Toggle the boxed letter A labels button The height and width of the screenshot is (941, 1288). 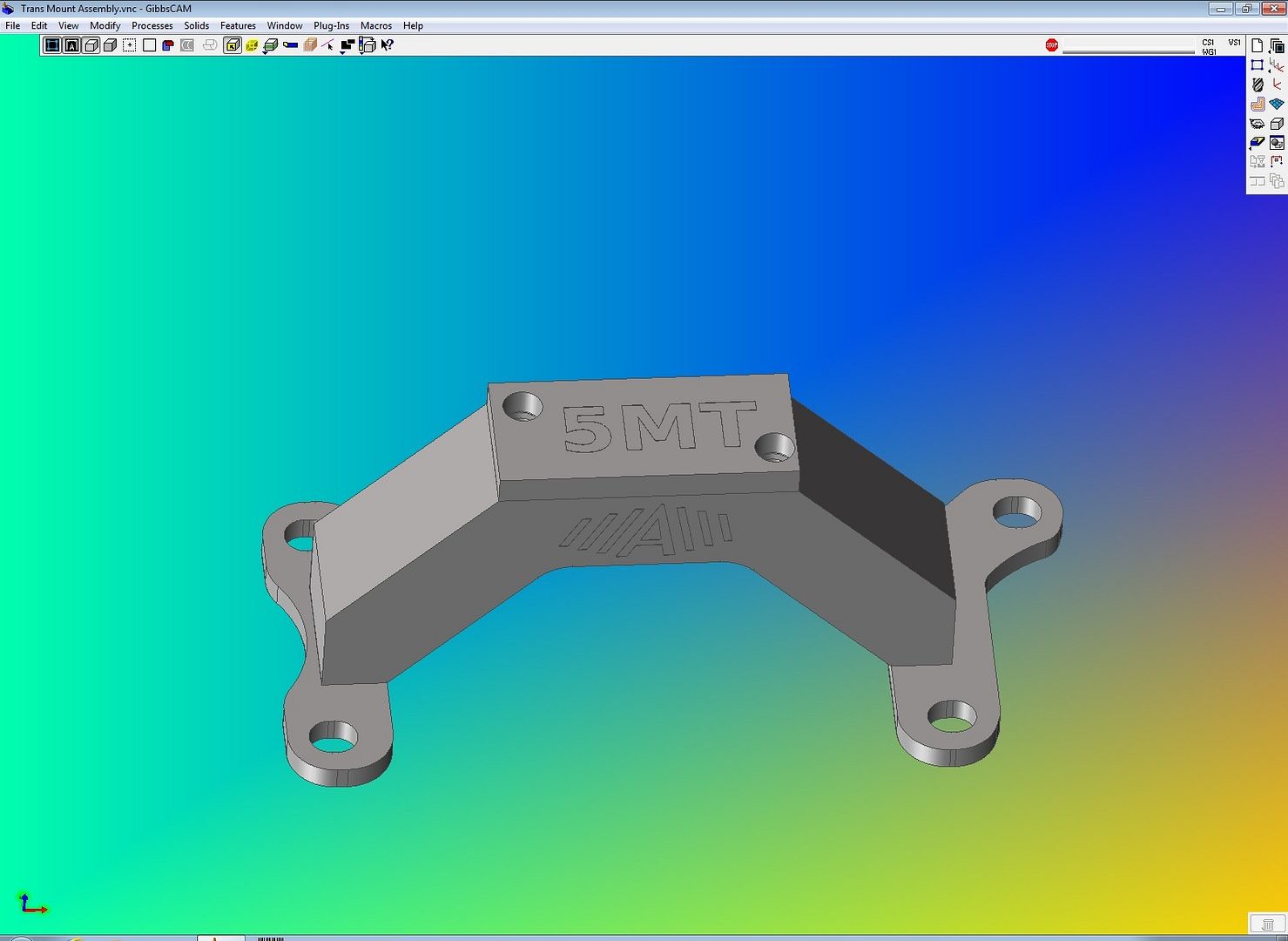tap(71, 45)
